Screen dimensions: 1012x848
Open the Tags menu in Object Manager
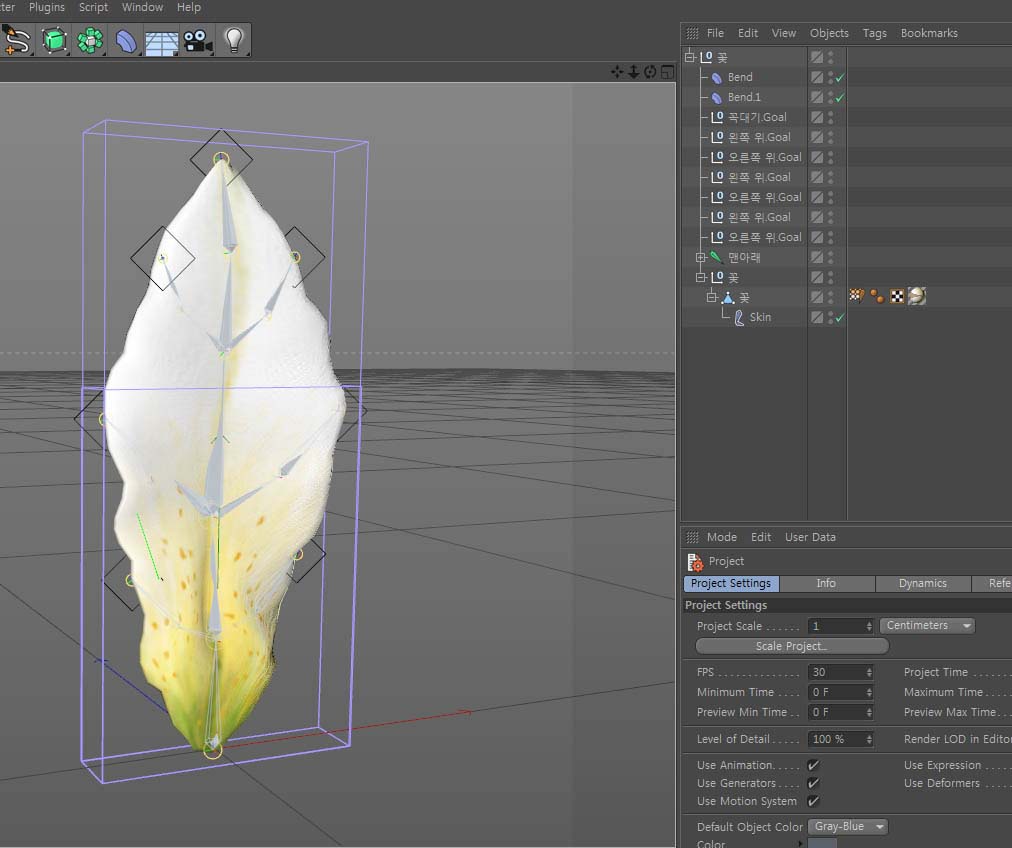[x=874, y=33]
